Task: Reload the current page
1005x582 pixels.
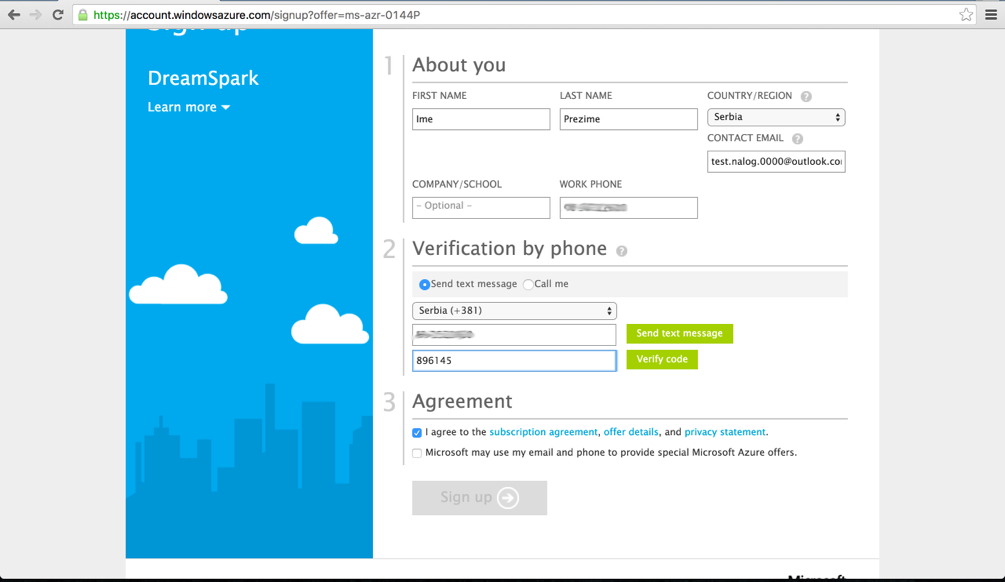Action: pyautogui.click(x=59, y=16)
